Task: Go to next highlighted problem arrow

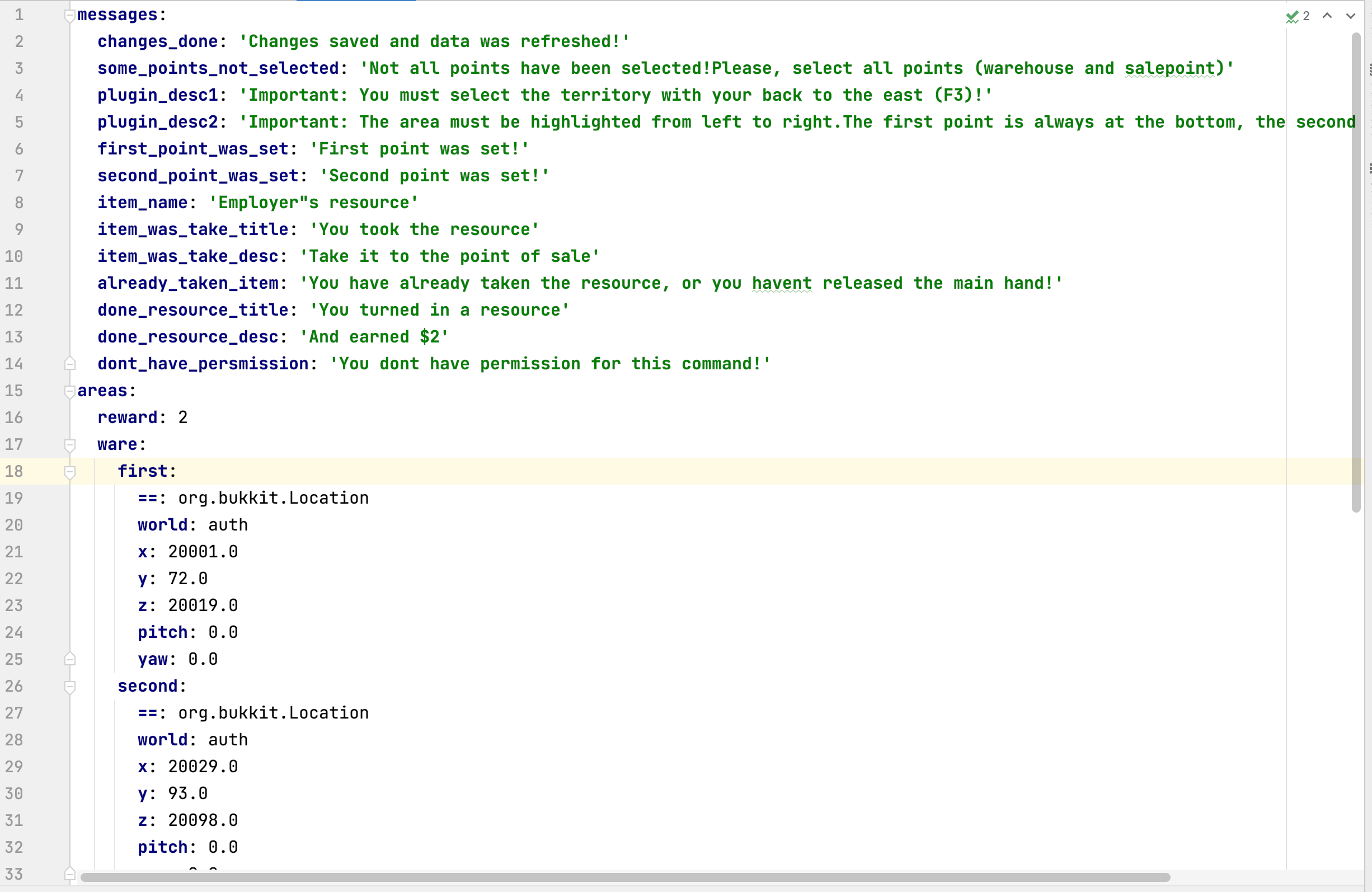Action: click(1350, 16)
